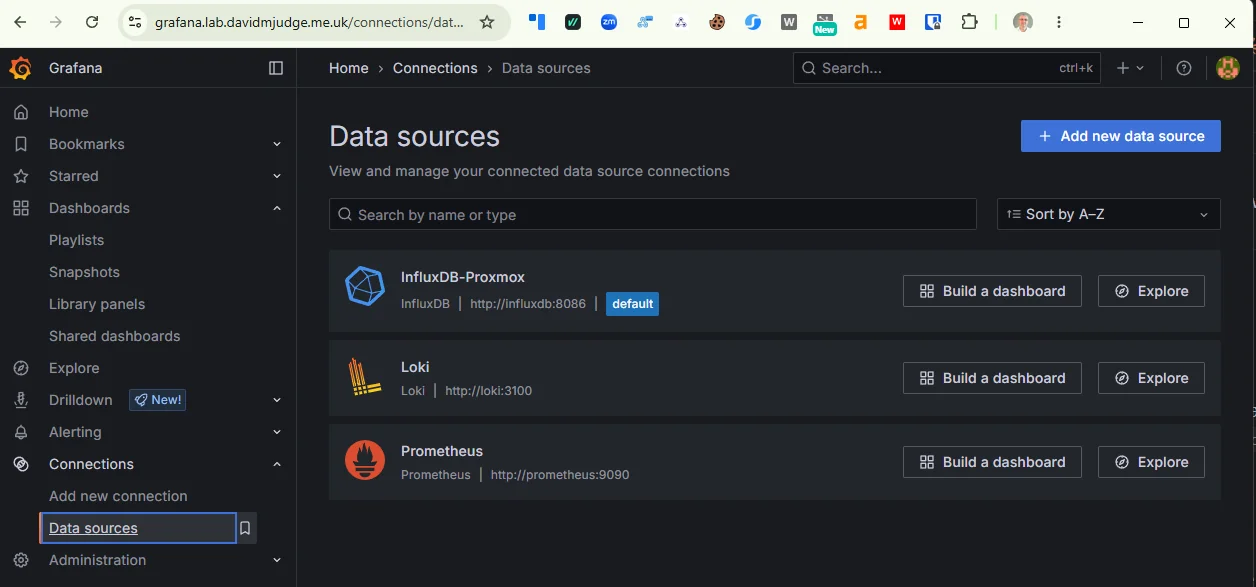Click the Explore compass icon in sidebar
Image resolution: width=1256 pixels, height=587 pixels.
[x=21, y=368]
